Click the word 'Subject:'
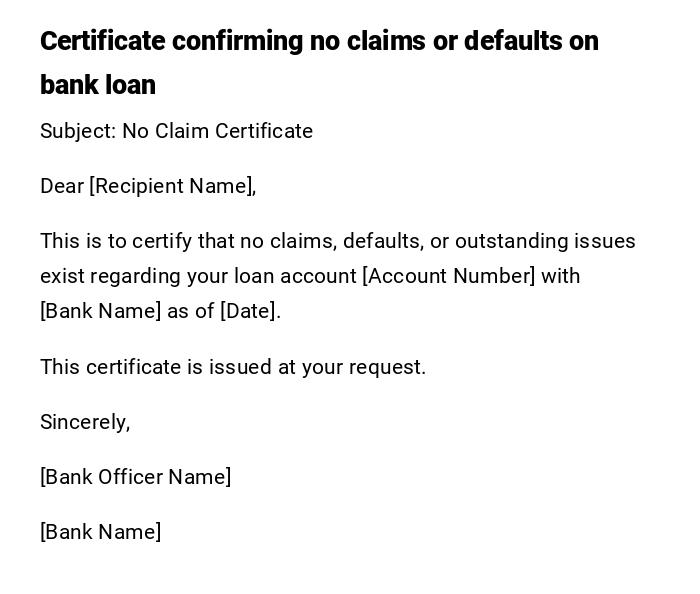 pyautogui.click(x=77, y=131)
